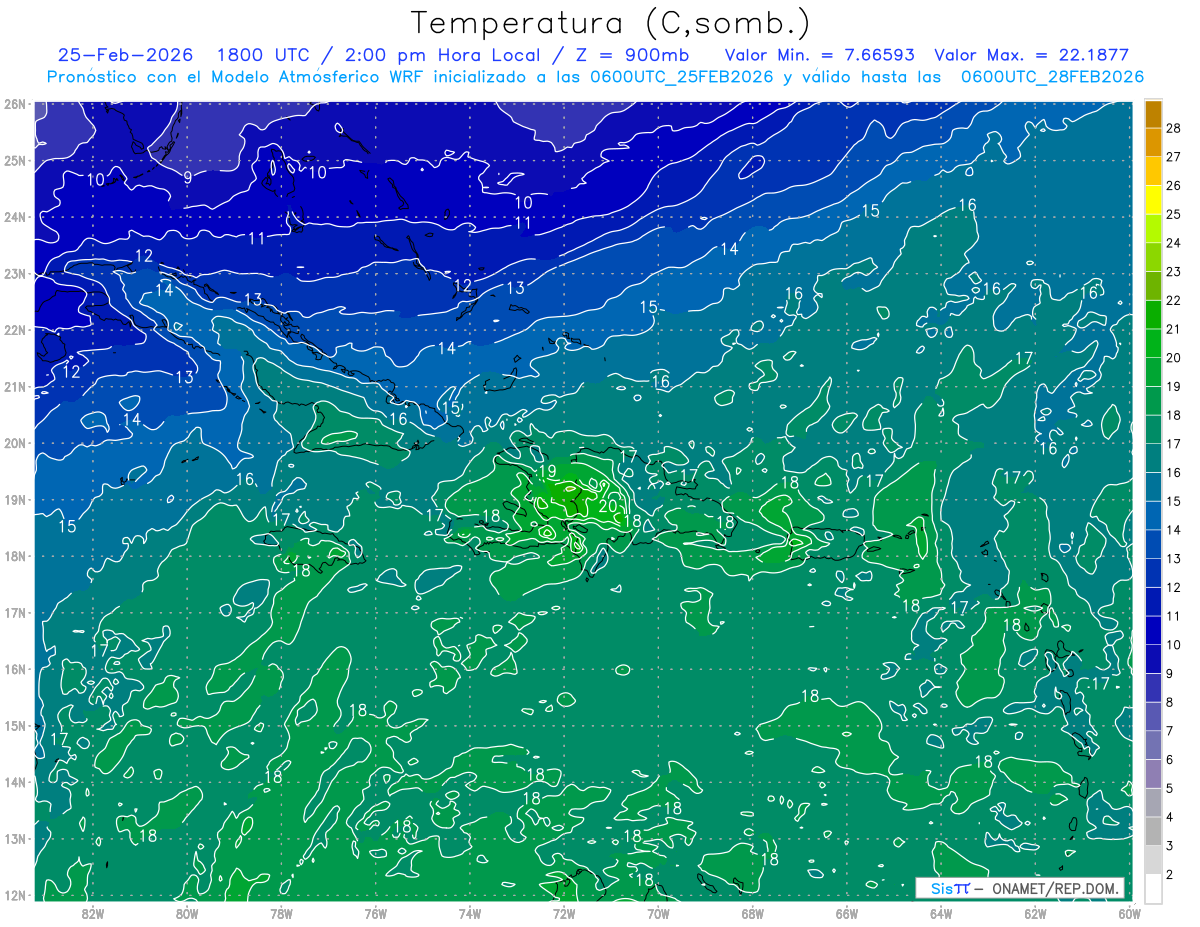The image size is (1200, 927).
Task: Click the "2:00 pm Hora Local" text
Action: click(x=441, y=55)
